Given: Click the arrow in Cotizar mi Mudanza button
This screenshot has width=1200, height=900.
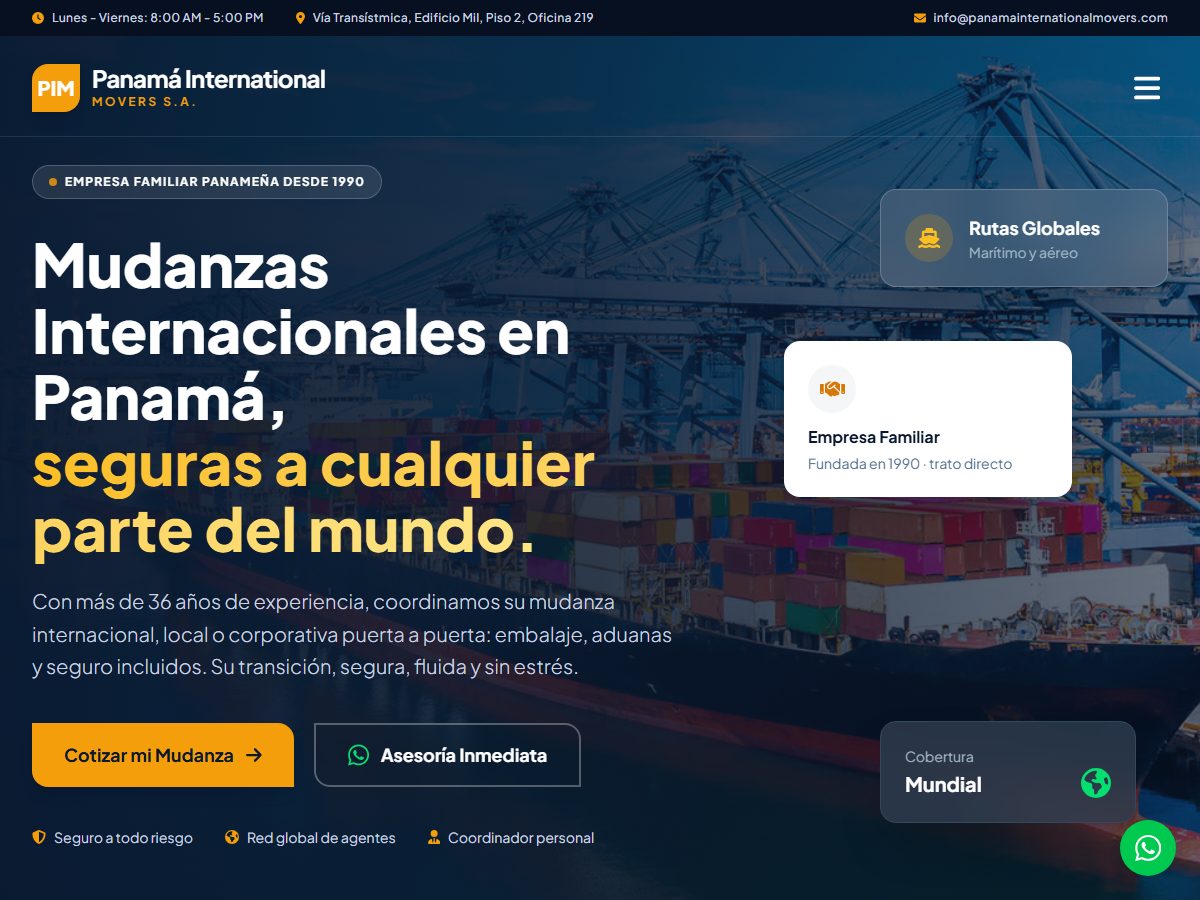Looking at the screenshot, I should pyautogui.click(x=254, y=755).
